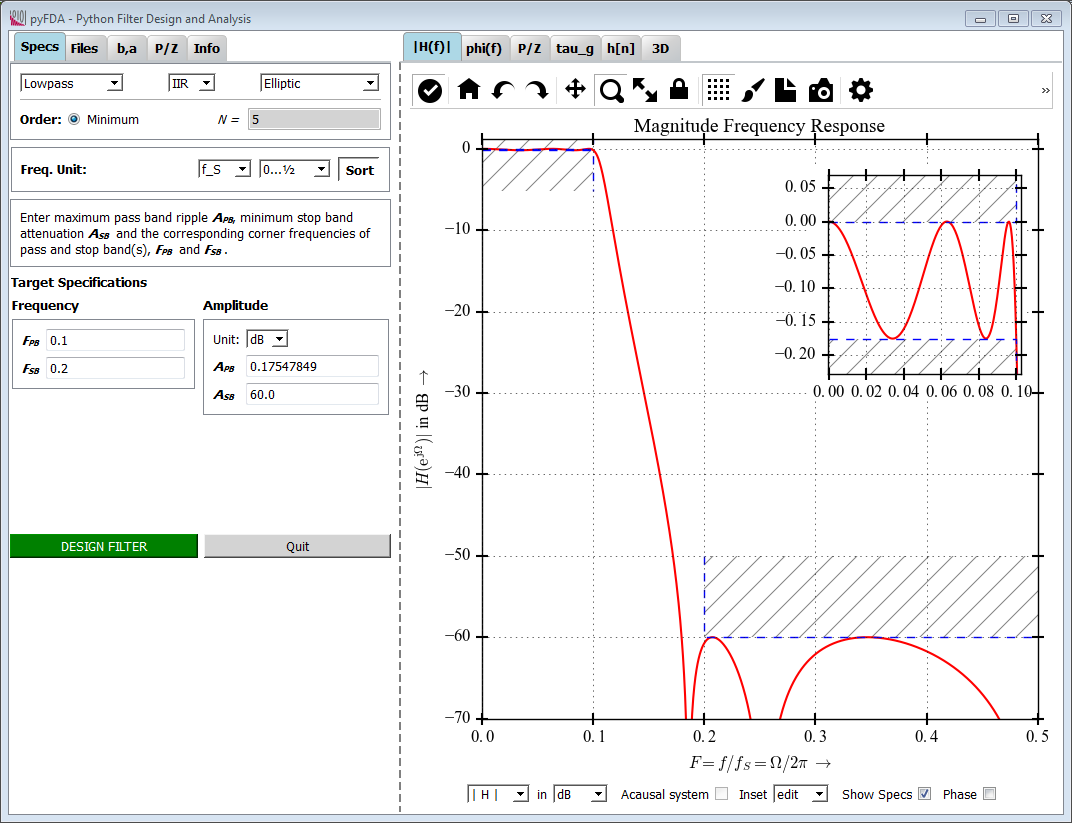
Task: Toggle the Acausal system checkbox
Action: 721,794
